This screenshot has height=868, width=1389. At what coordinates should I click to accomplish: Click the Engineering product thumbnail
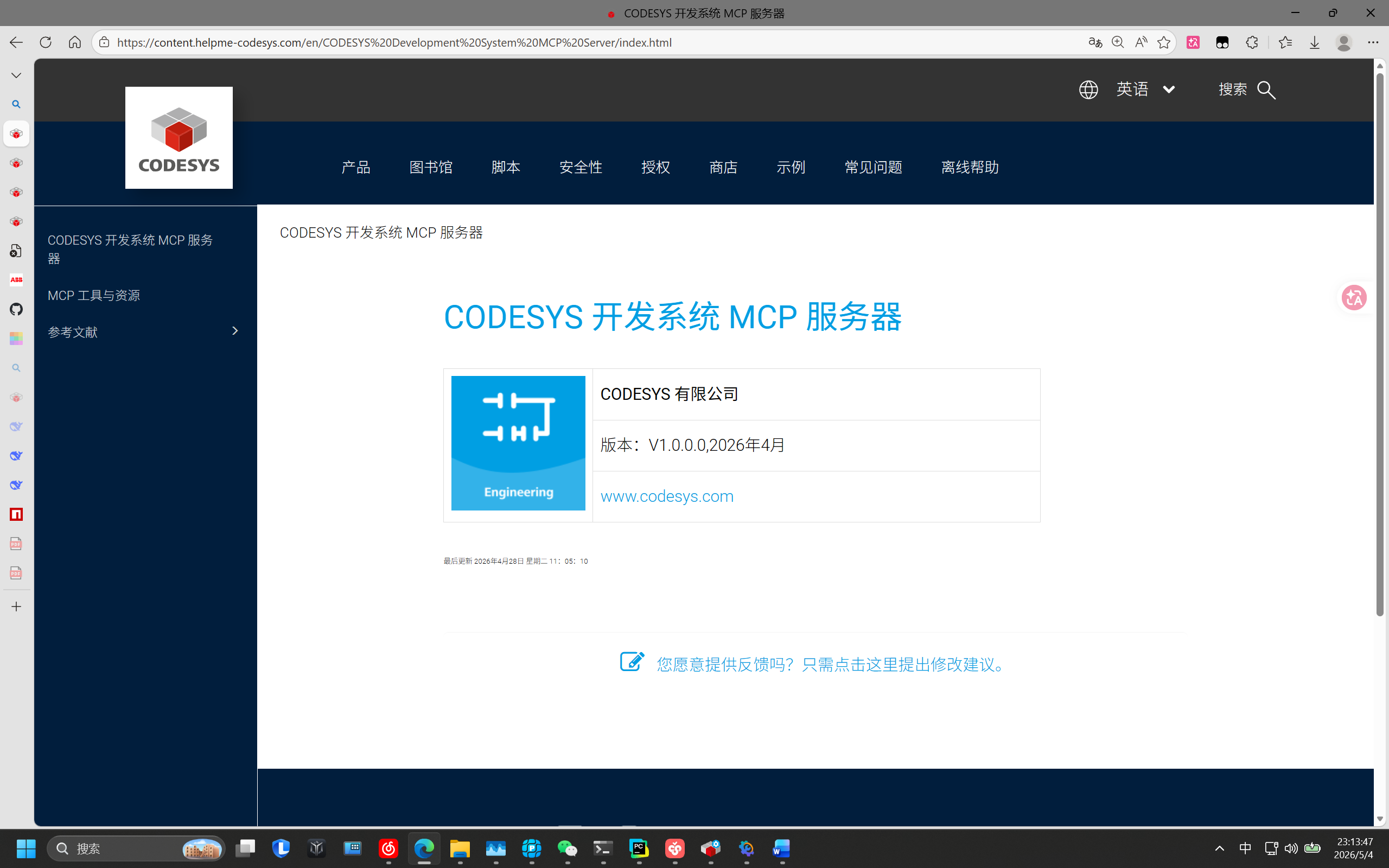tap(518, 443)
